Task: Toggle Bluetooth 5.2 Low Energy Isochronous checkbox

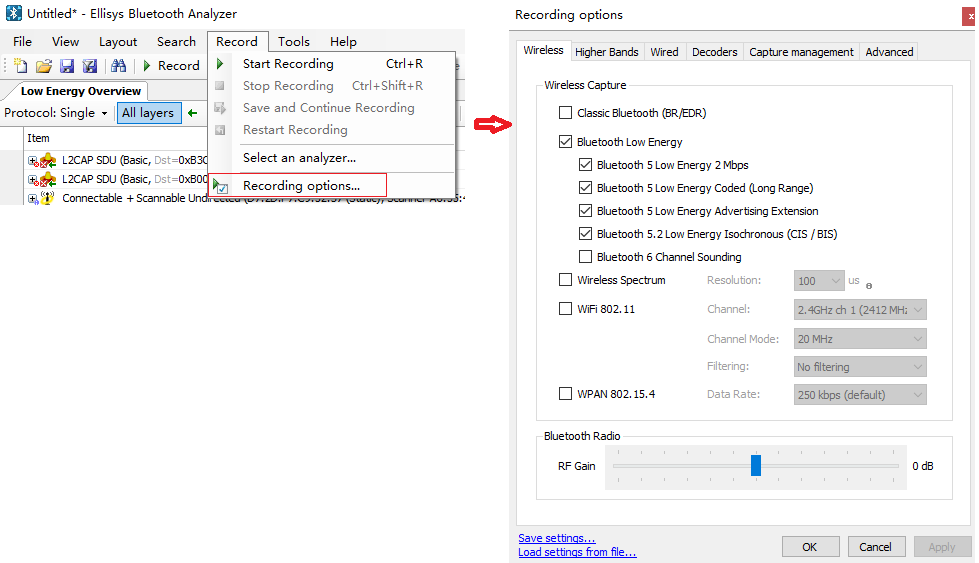Action: point(585,234)
